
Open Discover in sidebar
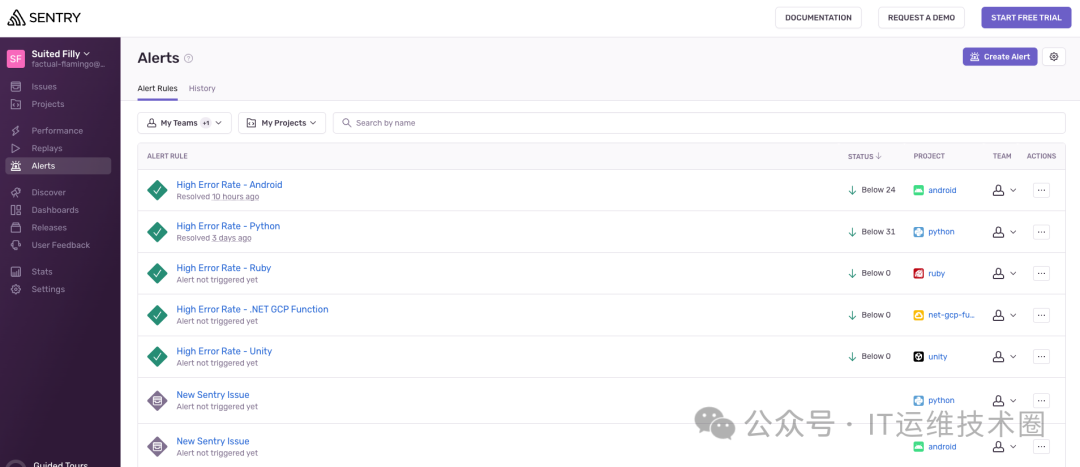pyautogui.click(x=48, y=192)
